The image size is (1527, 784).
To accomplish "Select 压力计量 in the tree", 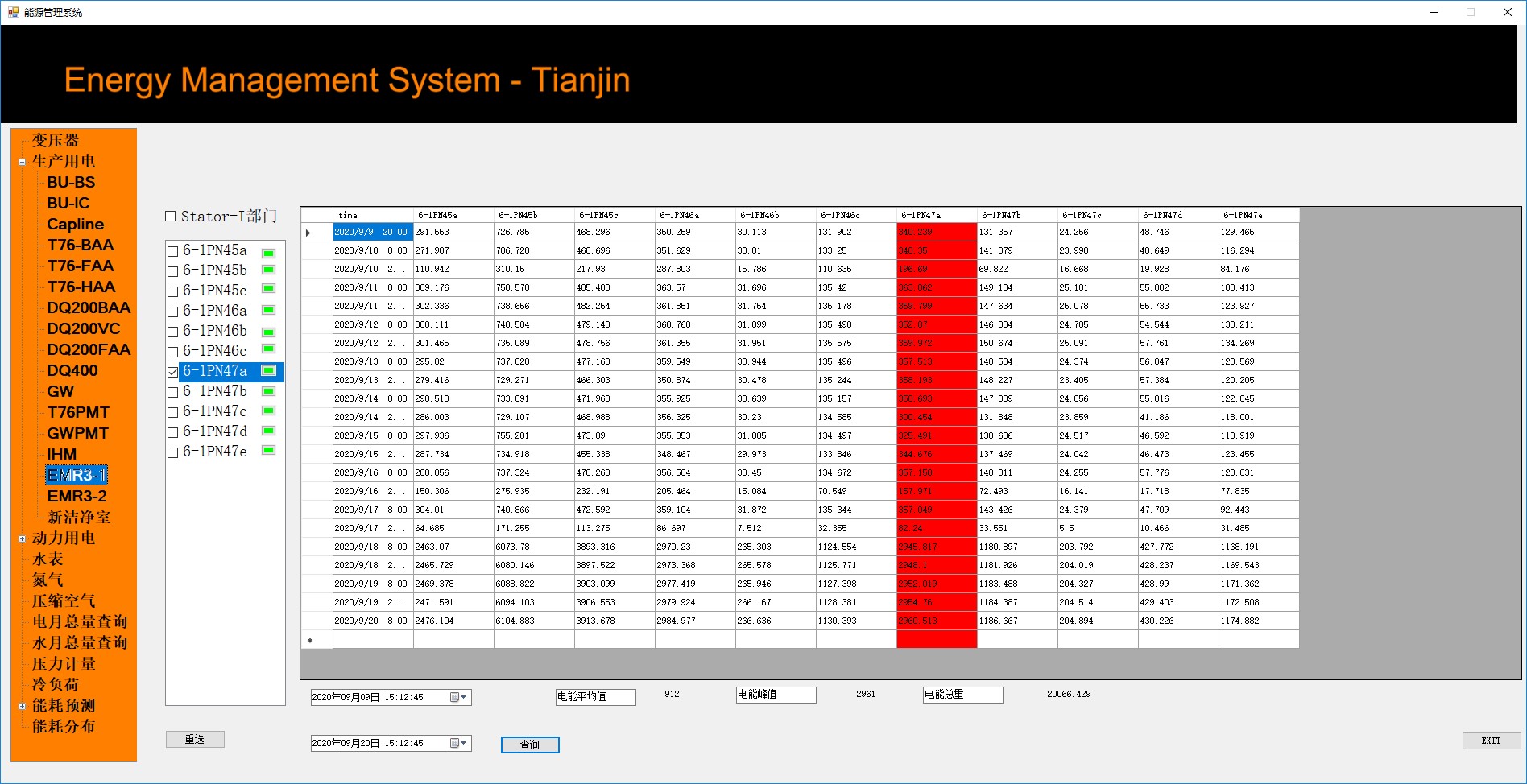I will pyautogui.click(x=64, y=663).
